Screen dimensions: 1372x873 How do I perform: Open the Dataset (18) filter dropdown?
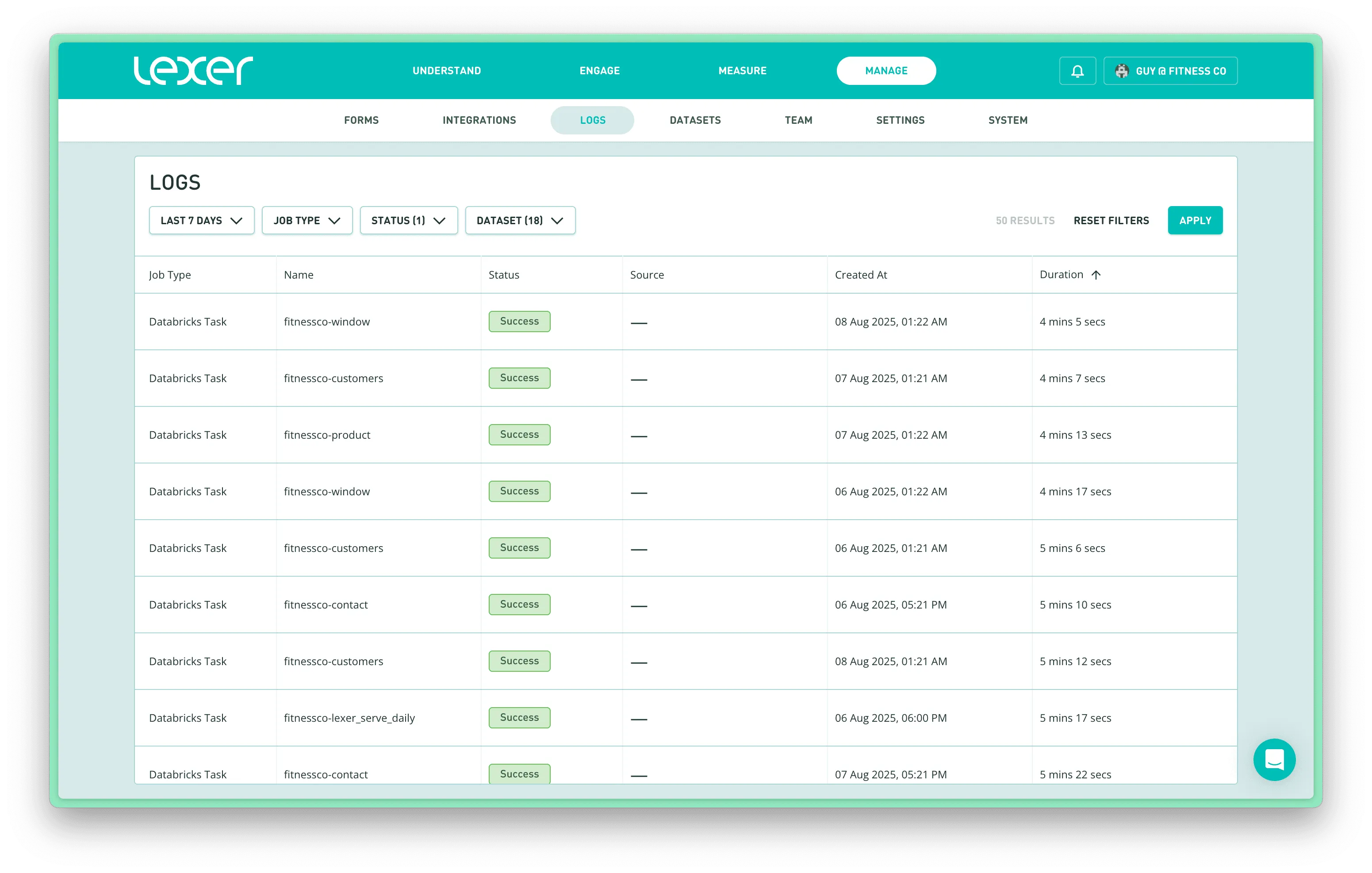520,221
